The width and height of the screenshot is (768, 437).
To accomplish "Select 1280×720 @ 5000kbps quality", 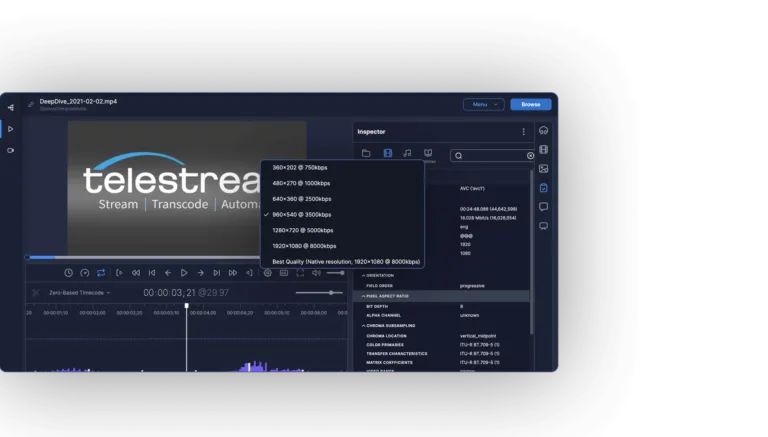I will 304,230.
